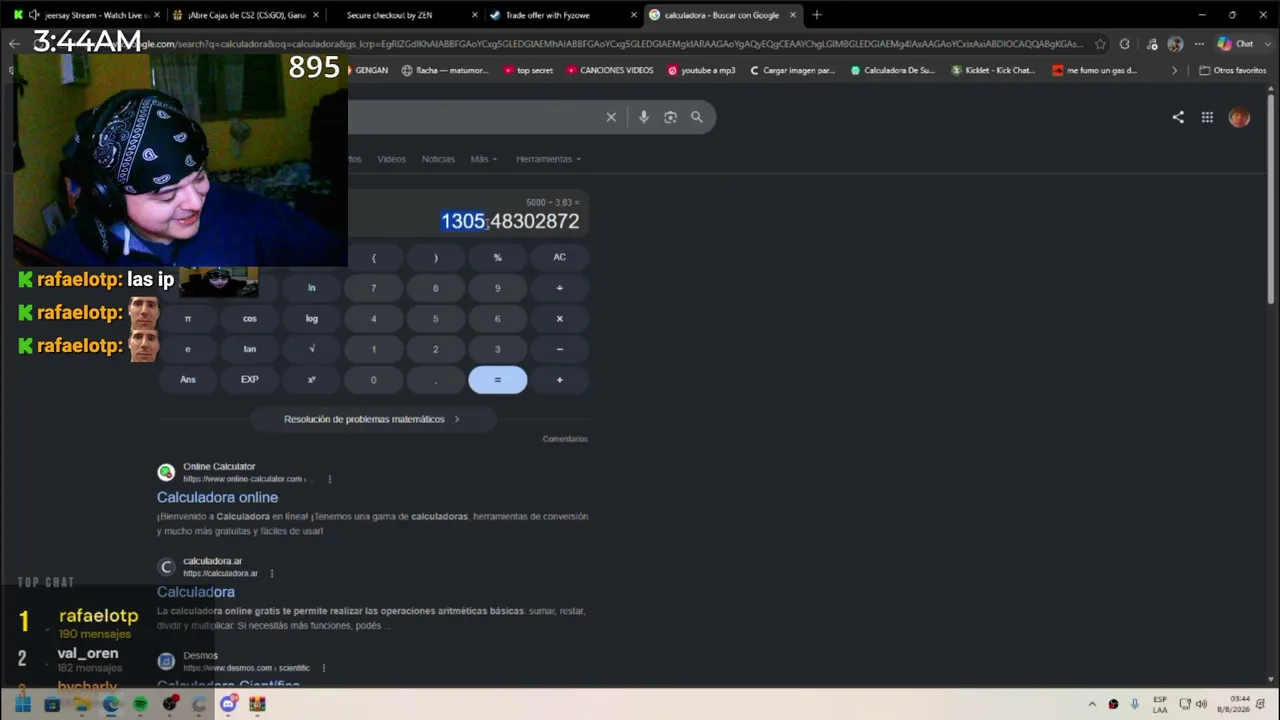Switch to the Secure checkout by ZEN tab
This screenshot has width=1280, height=720.
tap(403, 15)
